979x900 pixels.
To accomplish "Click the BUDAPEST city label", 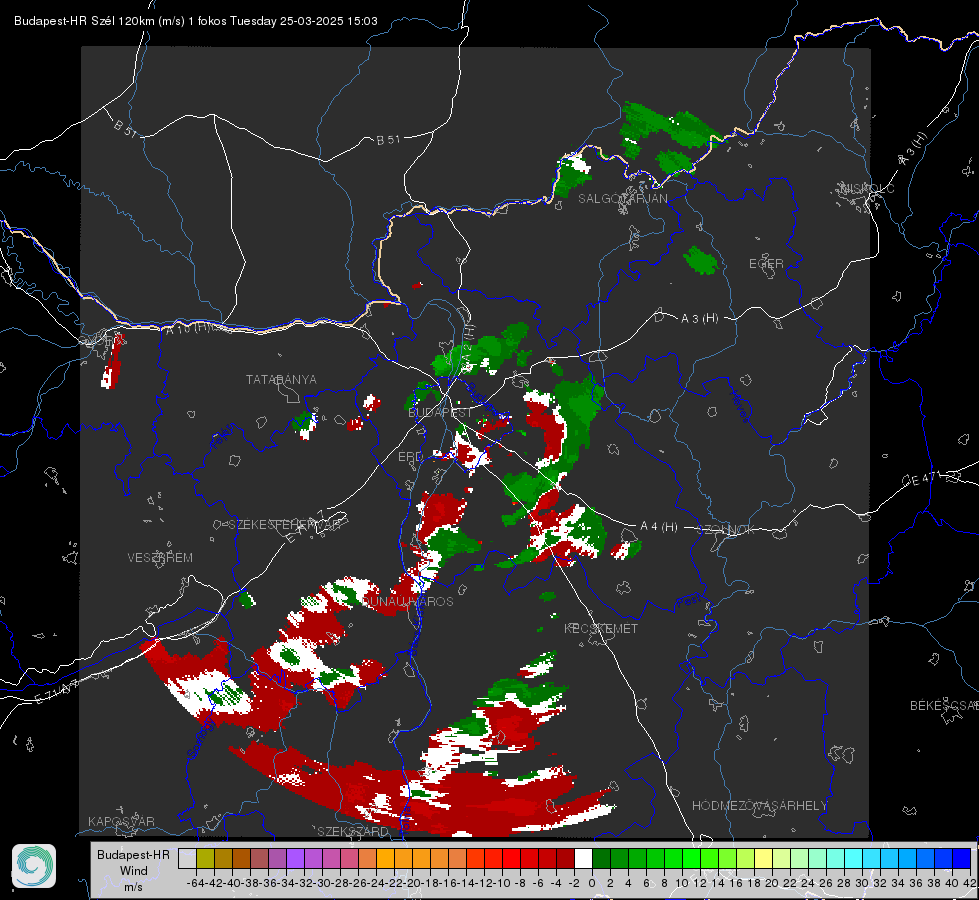I will click(x=440, y=413).
